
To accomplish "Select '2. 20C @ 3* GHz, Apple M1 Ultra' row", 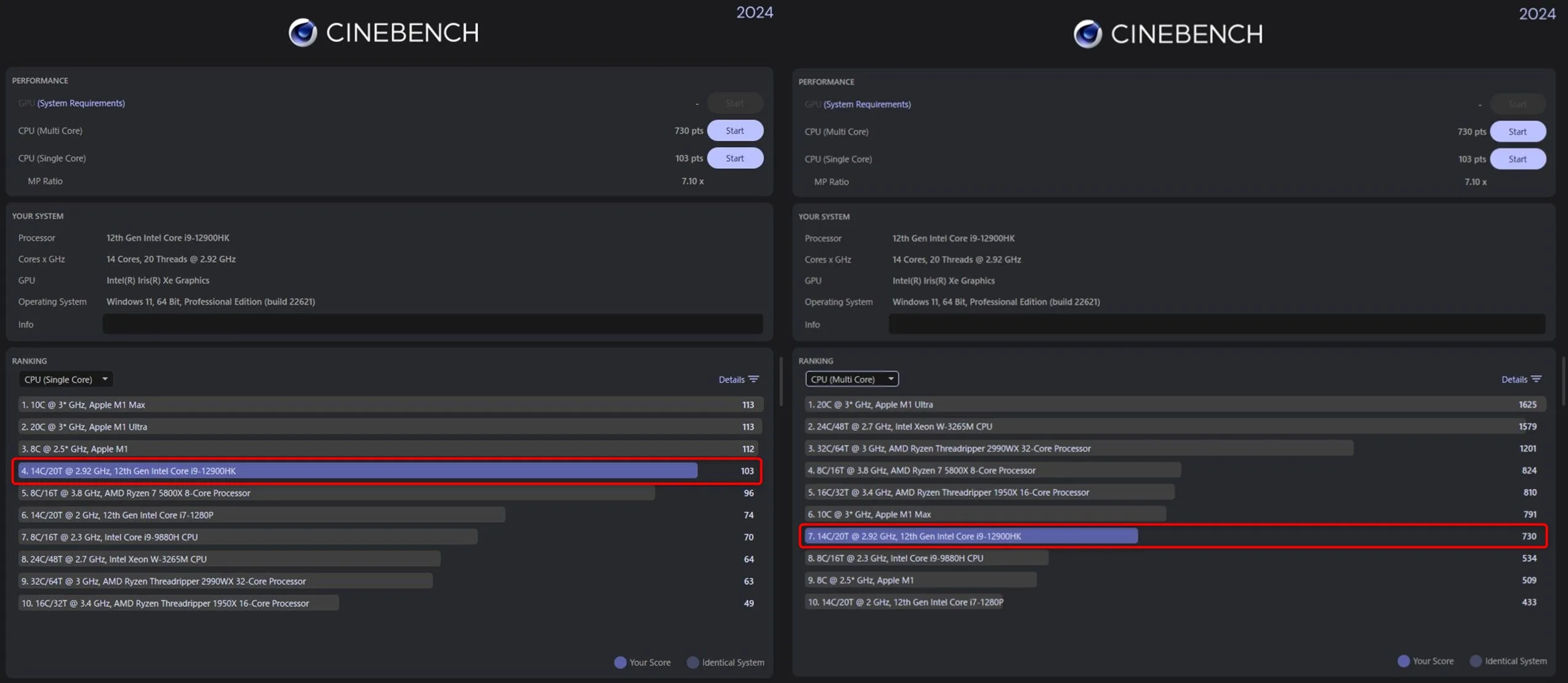I will pos(390,427).
